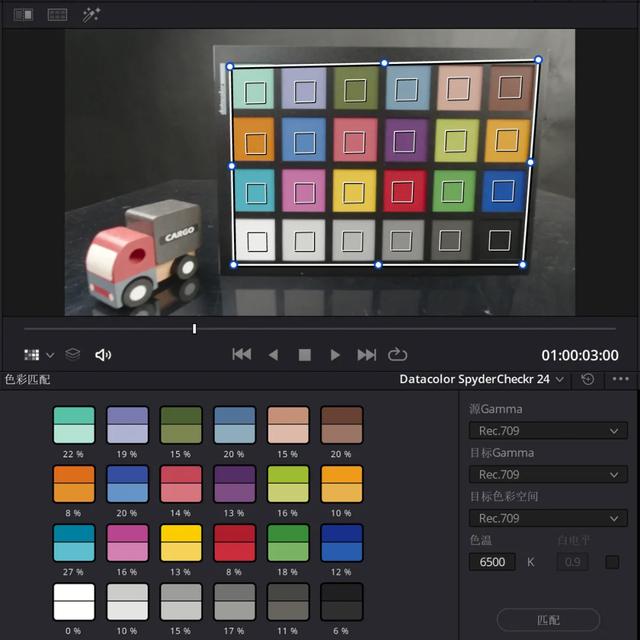Toggle the image wipe view icon
Image resolution: width=640 pixels, height=640 pixels.
(x=23, y=15)
